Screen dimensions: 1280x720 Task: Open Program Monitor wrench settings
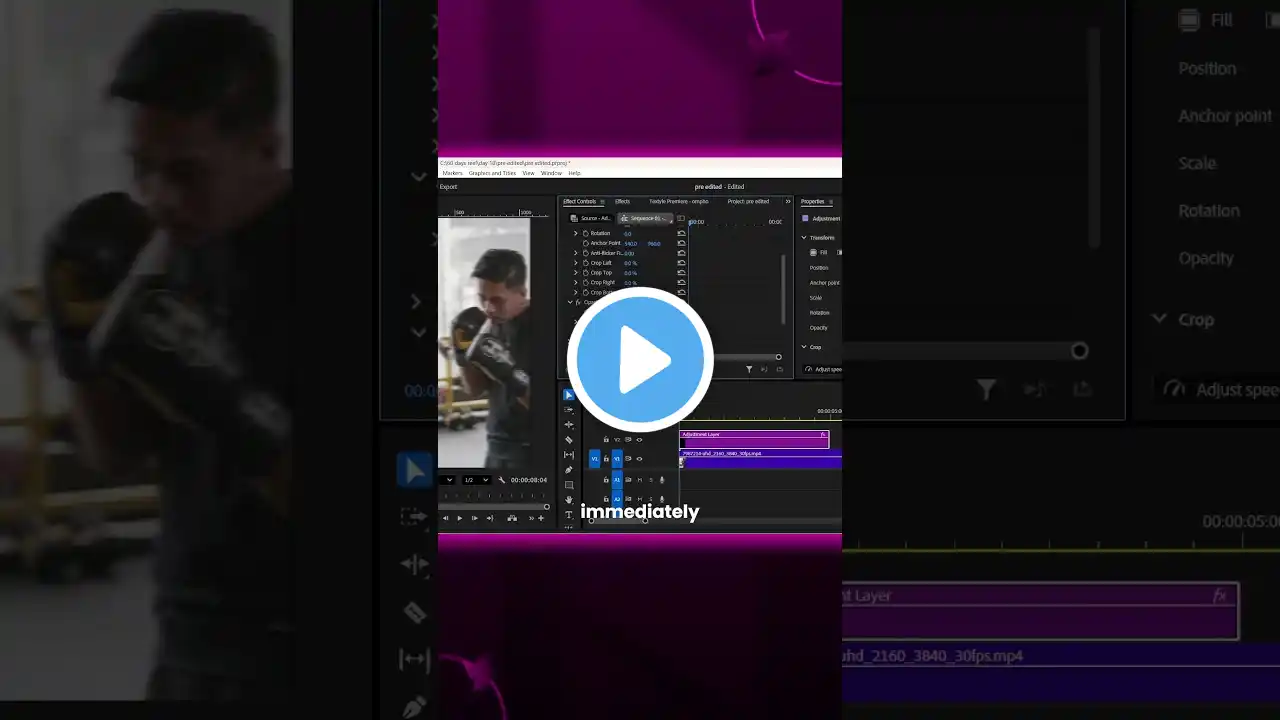502,480
